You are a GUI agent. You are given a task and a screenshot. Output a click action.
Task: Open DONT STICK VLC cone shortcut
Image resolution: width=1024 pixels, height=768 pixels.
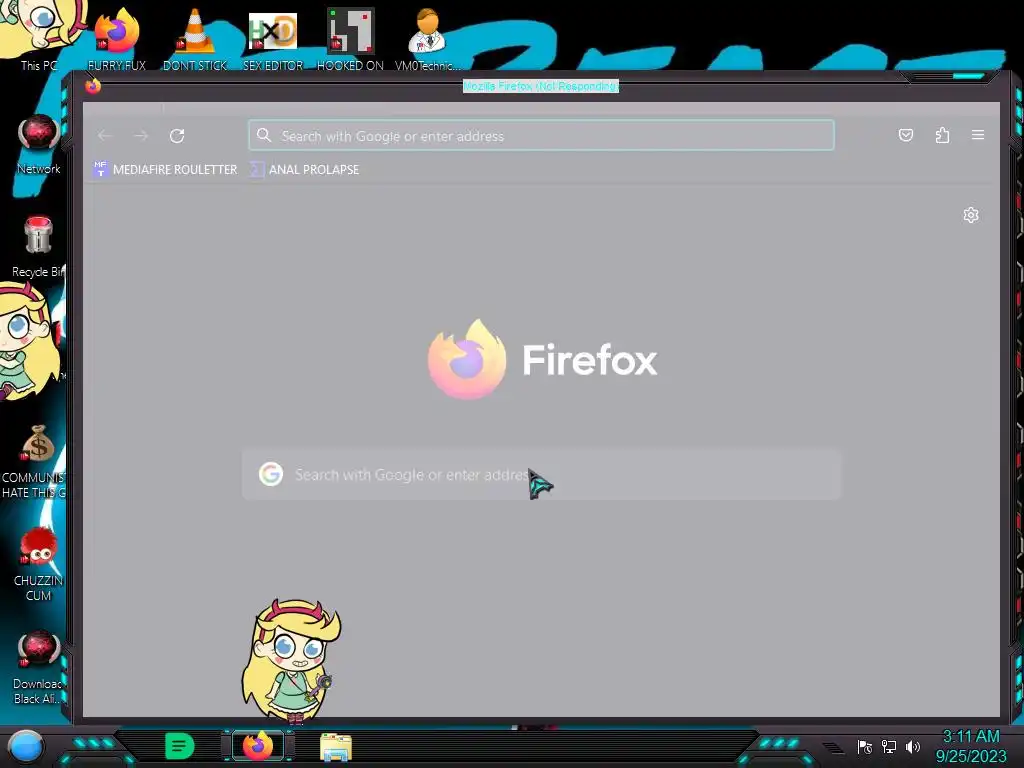[x=195, y=39]
